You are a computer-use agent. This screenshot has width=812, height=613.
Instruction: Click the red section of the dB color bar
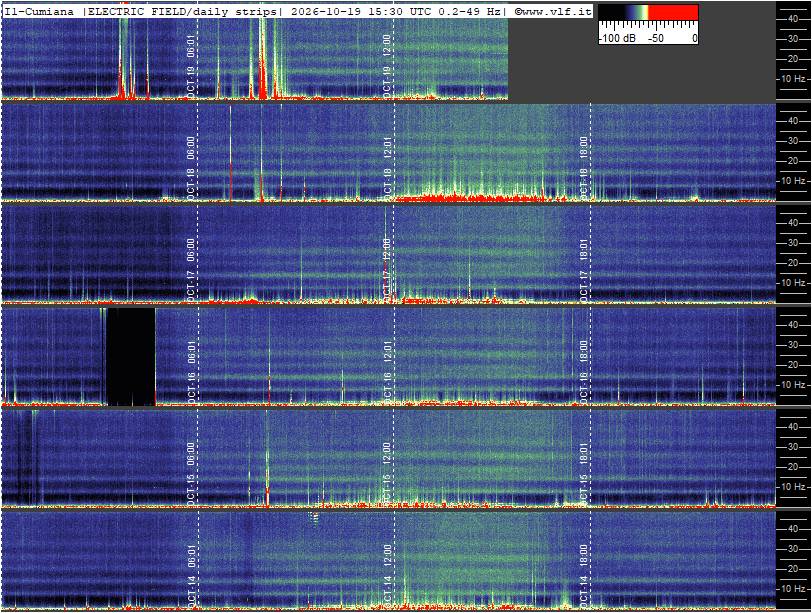pyautogui.click(x=673, y=12)
